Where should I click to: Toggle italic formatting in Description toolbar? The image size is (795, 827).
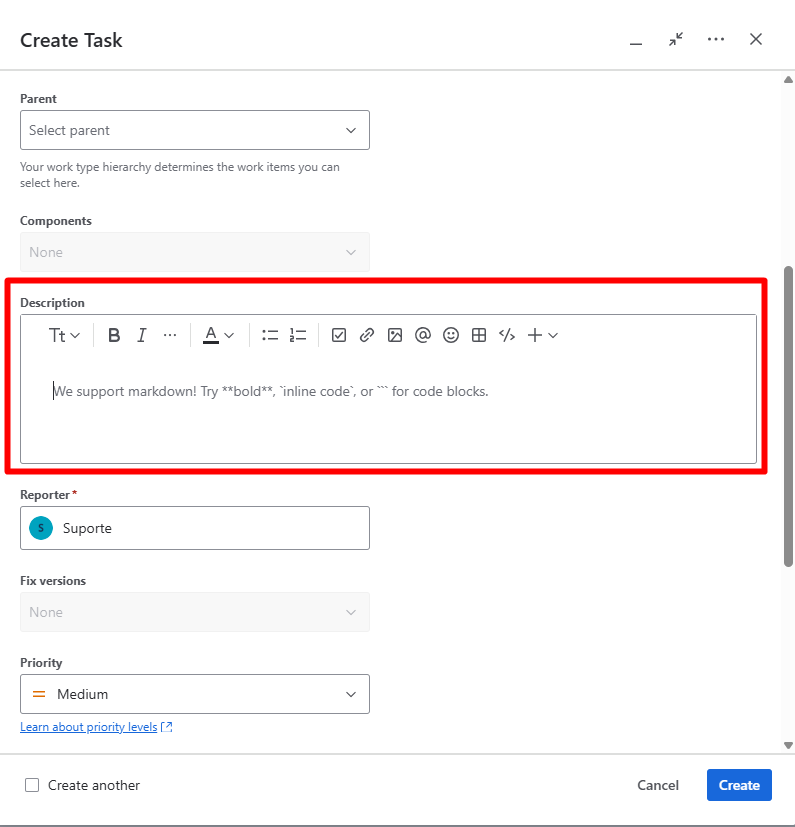[141, 335]
